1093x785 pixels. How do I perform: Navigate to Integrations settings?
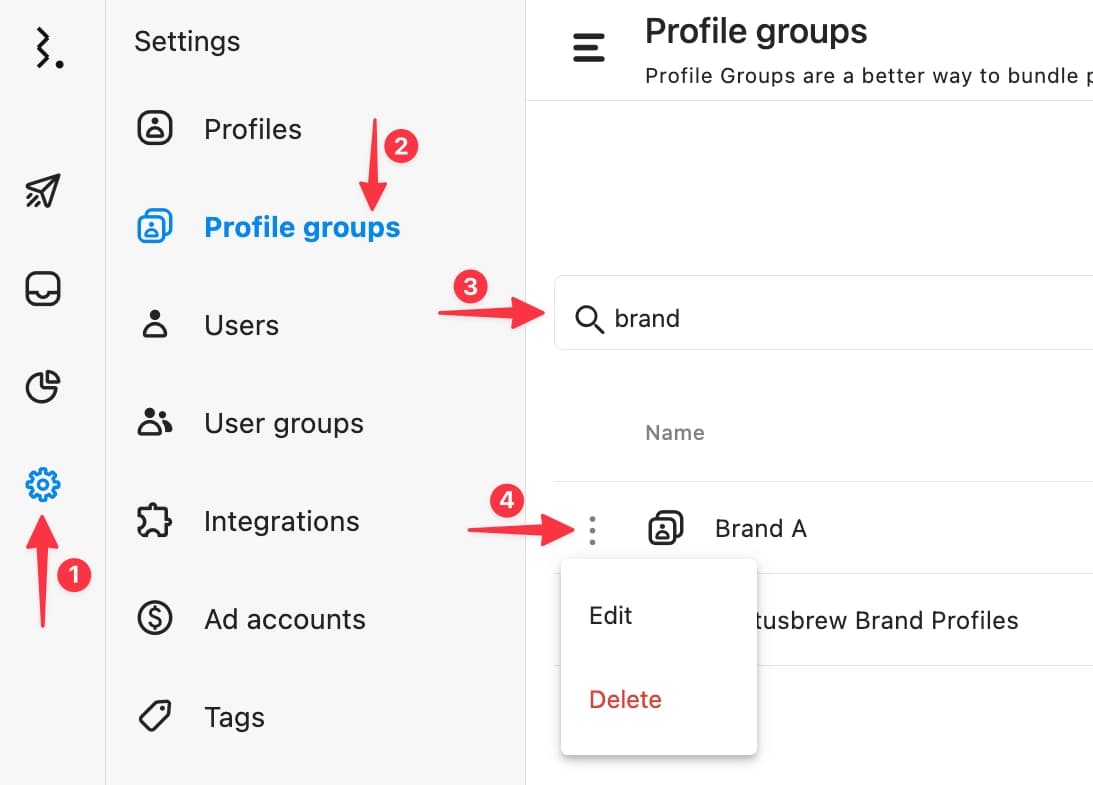tap(281, 521)
